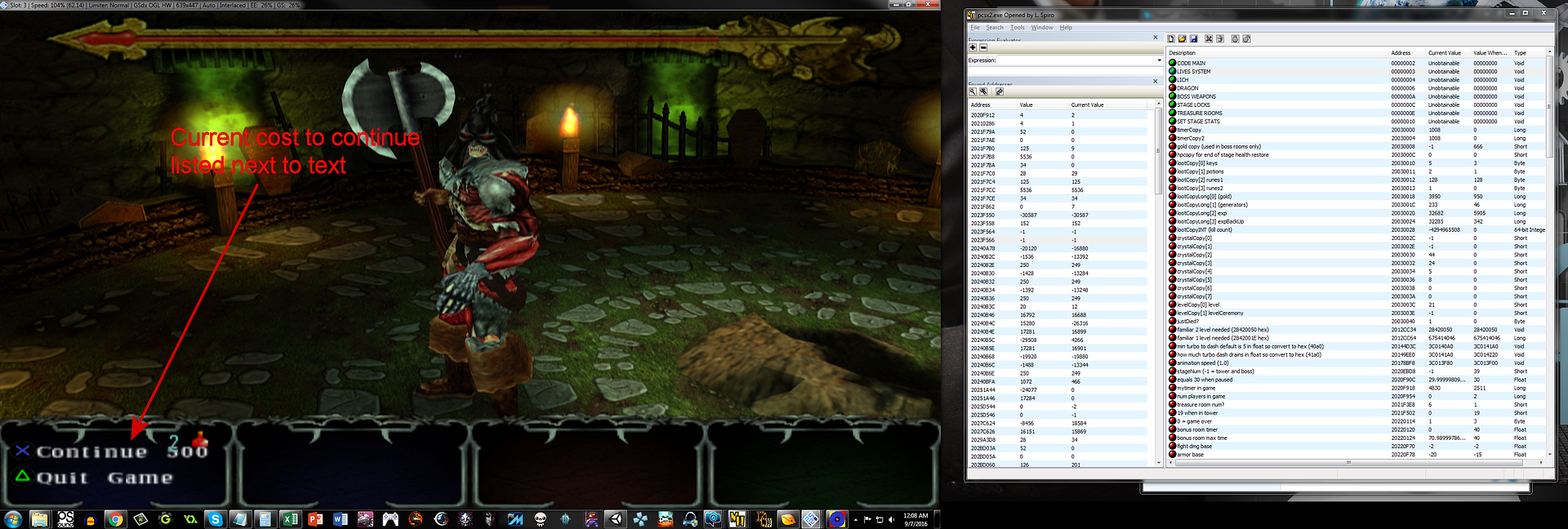Close the Expression Evaluator panel

pos(1155,38)
